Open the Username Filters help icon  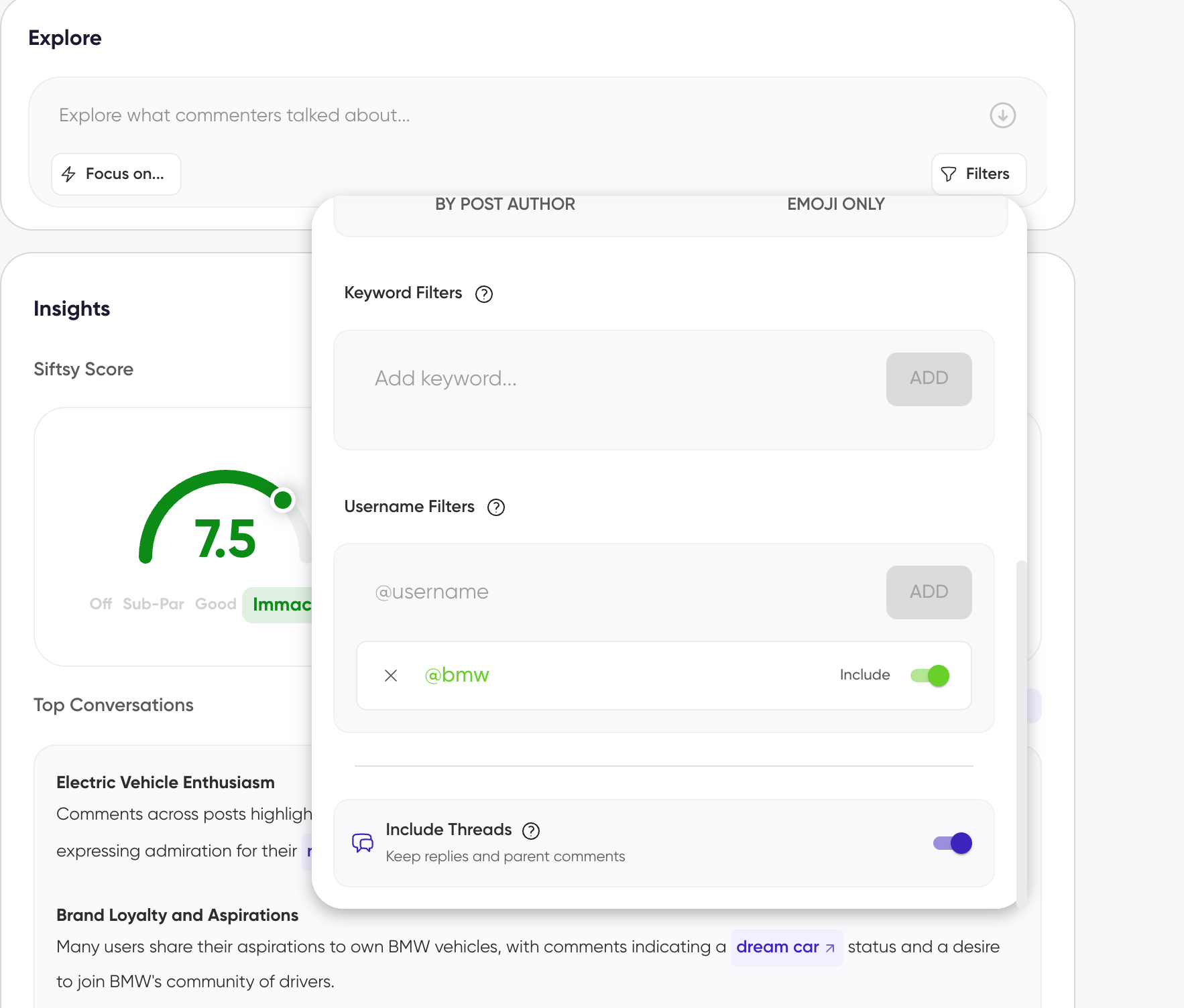(x=495, y=507)
